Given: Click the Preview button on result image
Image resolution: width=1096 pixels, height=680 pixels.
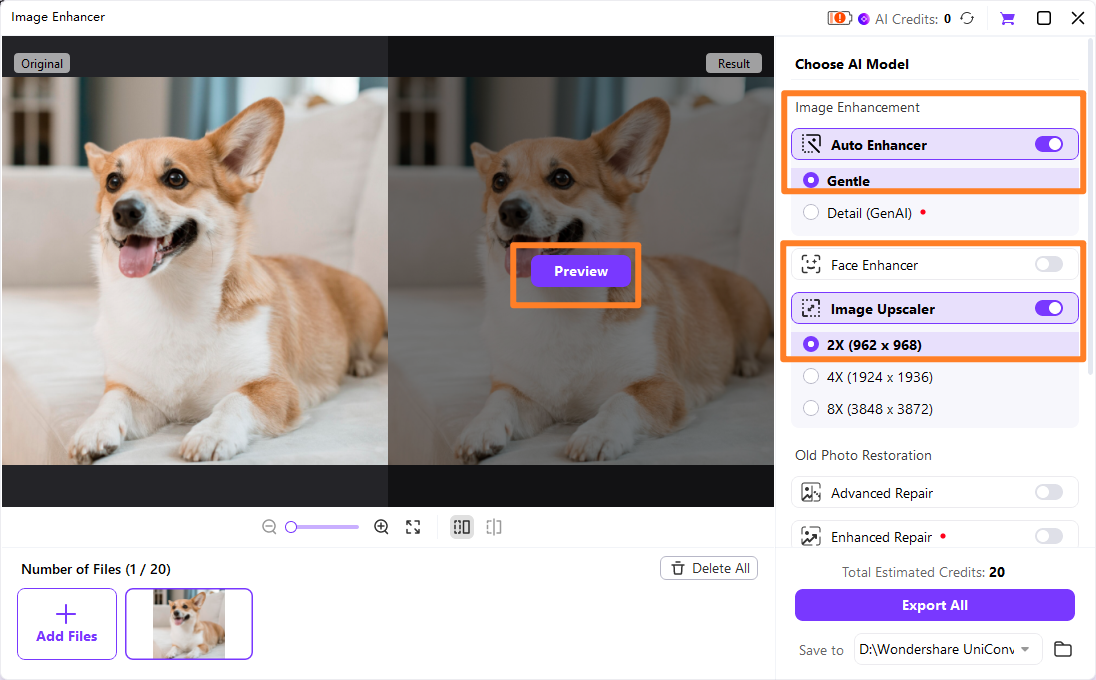Looking at the screenshot, I should 581,271.
